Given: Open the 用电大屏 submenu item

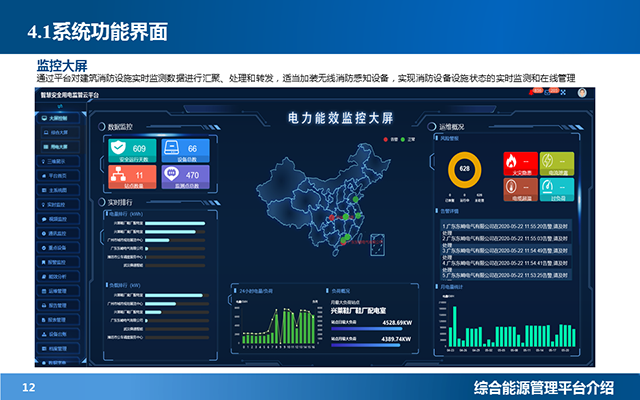Looking at the screenshot, I should point(60,147).
